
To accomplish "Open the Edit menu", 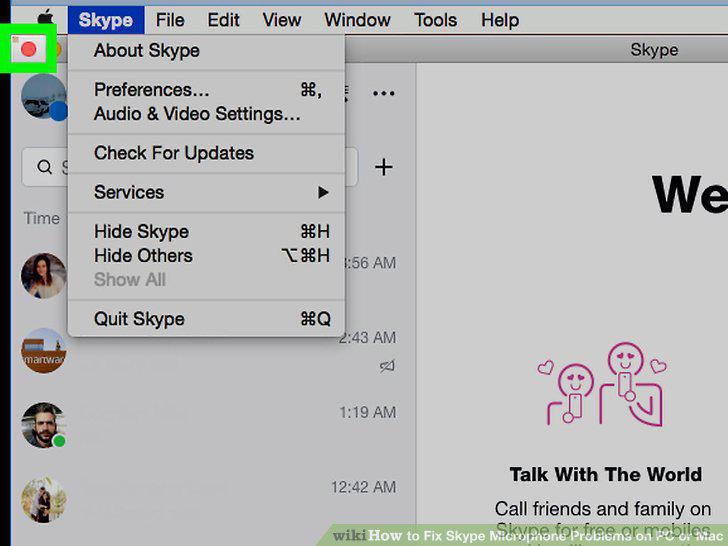I will click(x=223, y=20).
